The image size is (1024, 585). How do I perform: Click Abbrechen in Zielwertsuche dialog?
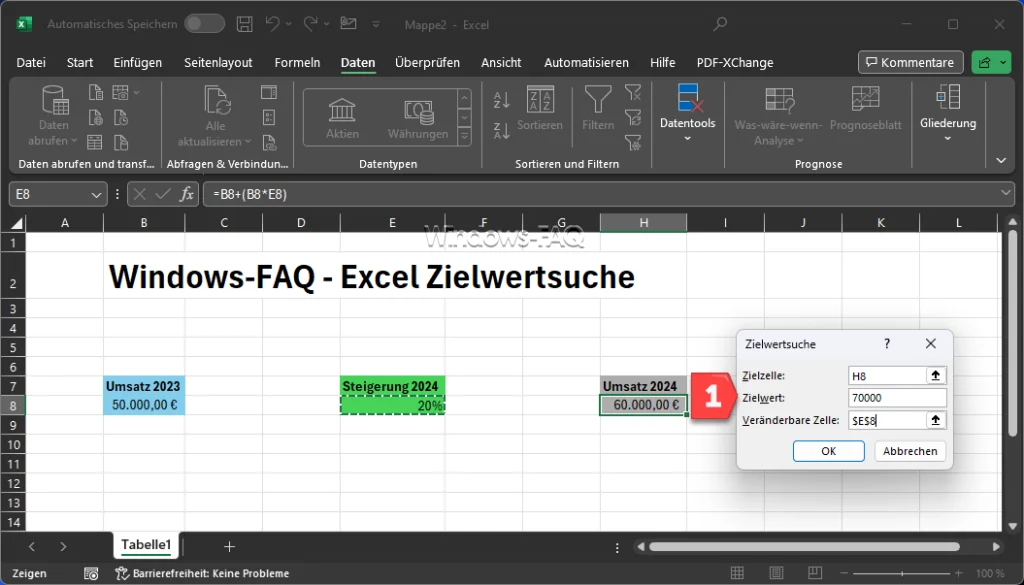pos(910,451)
